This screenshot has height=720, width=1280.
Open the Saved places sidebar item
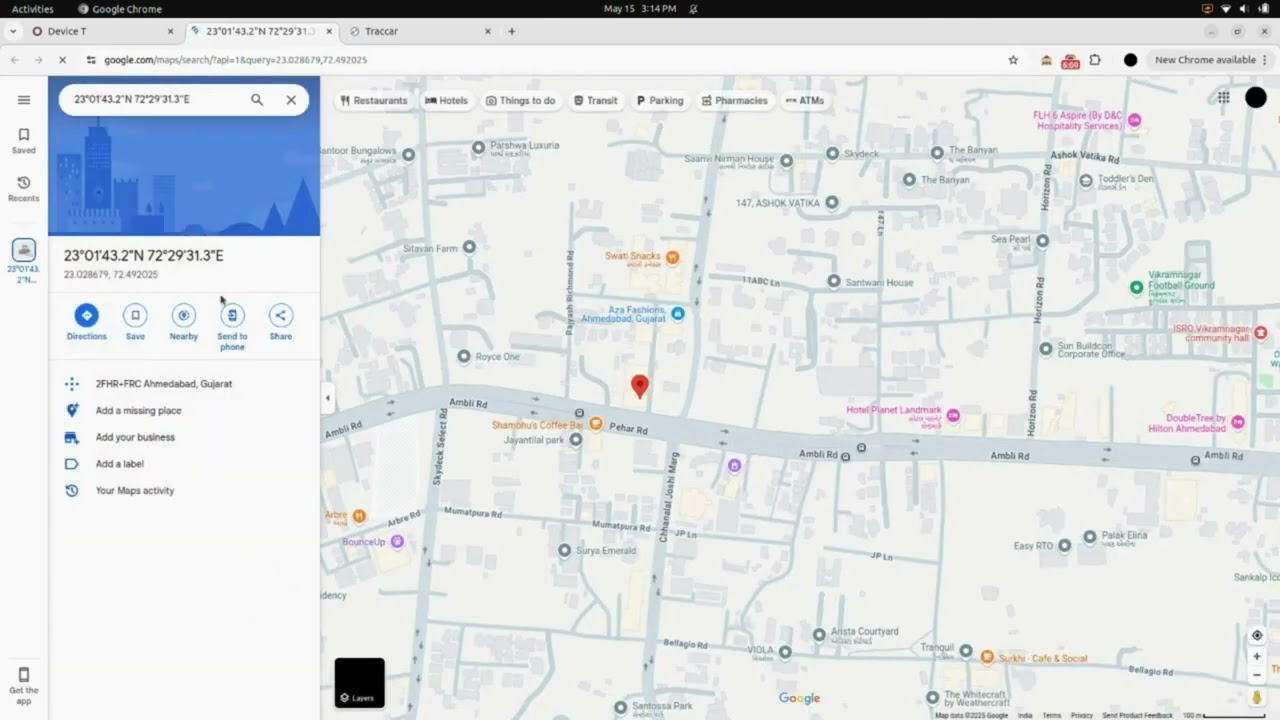24,141
